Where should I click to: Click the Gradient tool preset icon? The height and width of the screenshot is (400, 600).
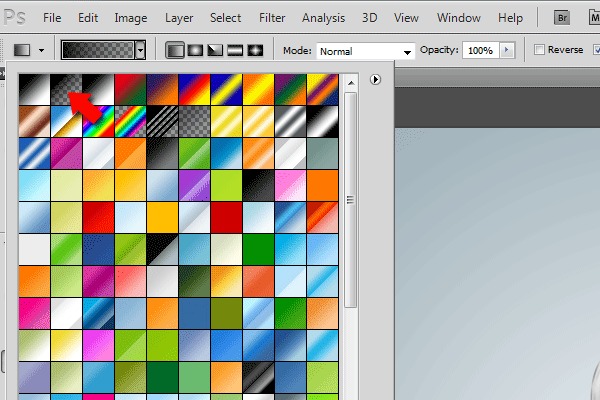coord(22,50)
